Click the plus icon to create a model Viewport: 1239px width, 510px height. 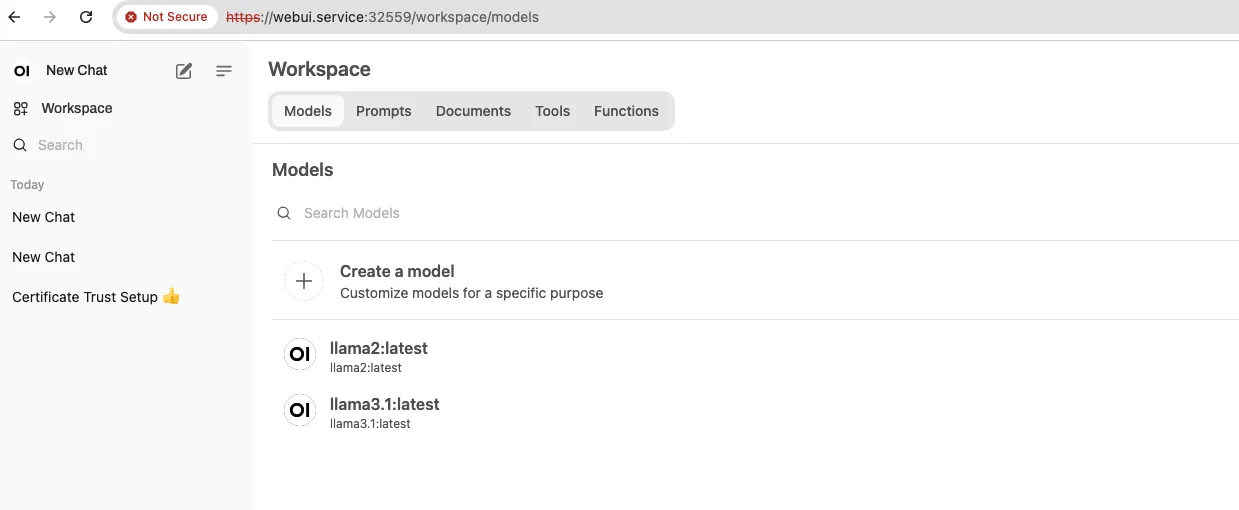[304, 281]
